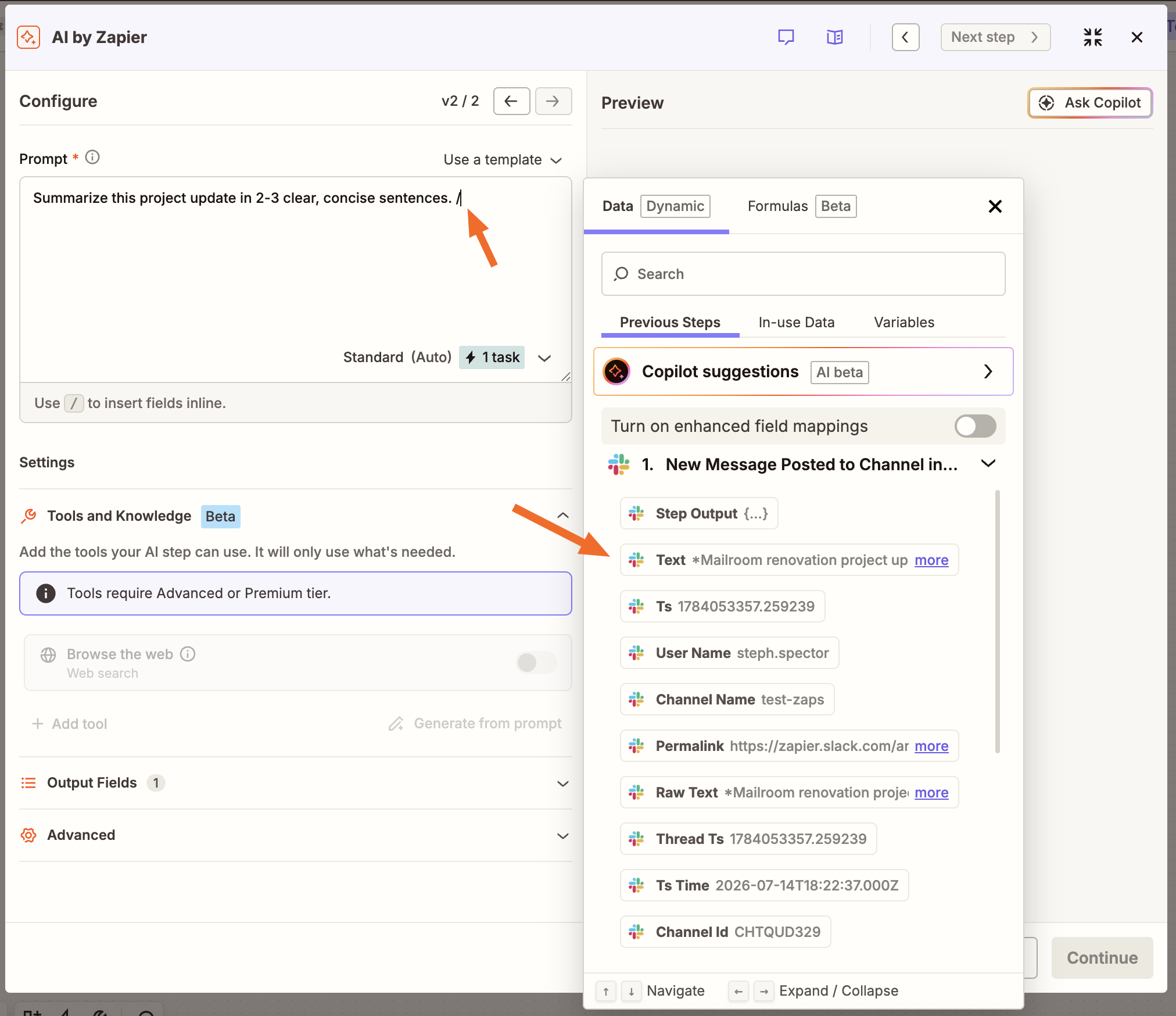Viewport: 1176px width, 1016px height.
Task: Click more link on Permalink field
Action: click(931, 746)
